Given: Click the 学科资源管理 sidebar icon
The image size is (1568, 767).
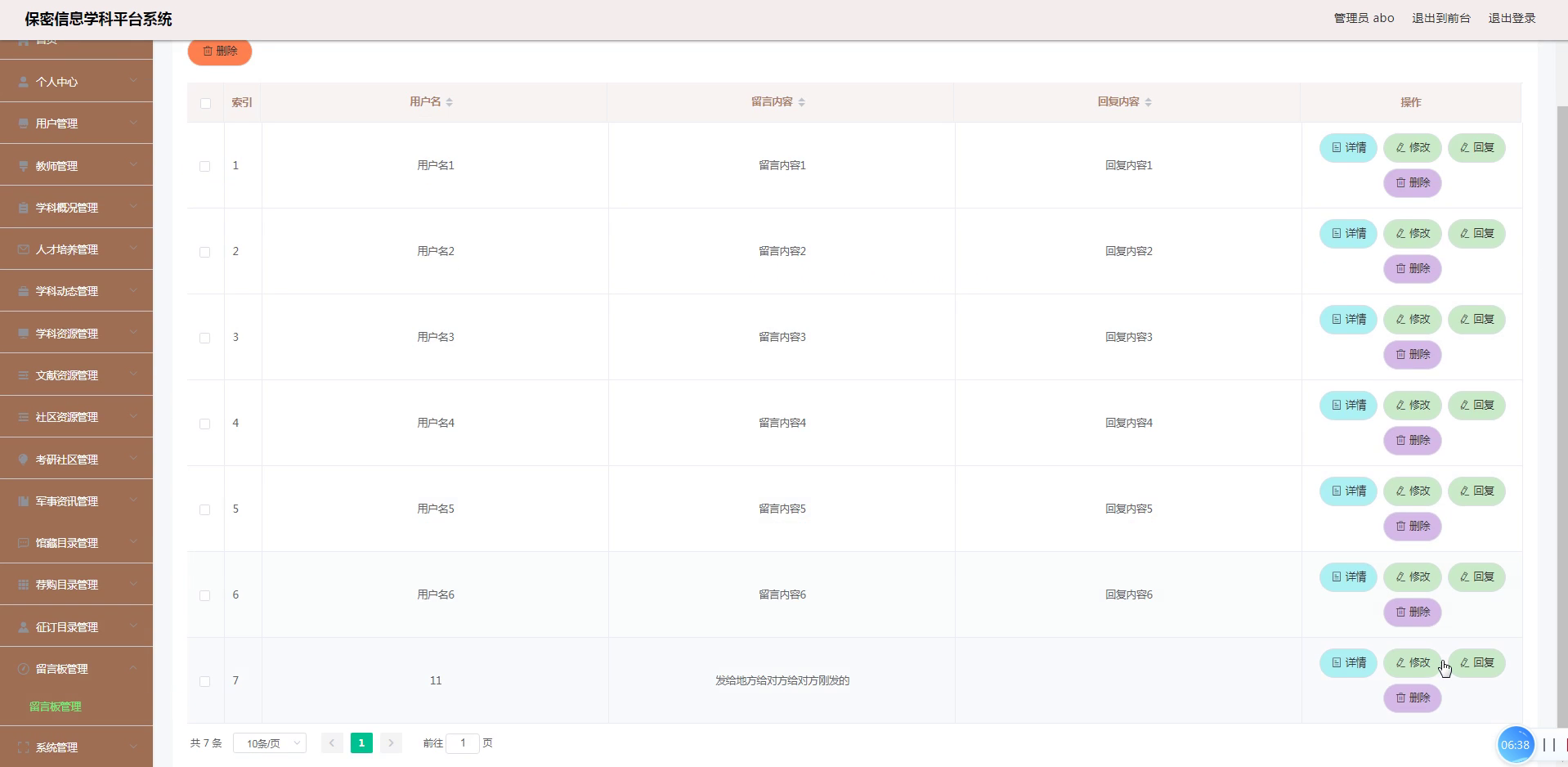Looking at the screenshot, I should (24, 334).
